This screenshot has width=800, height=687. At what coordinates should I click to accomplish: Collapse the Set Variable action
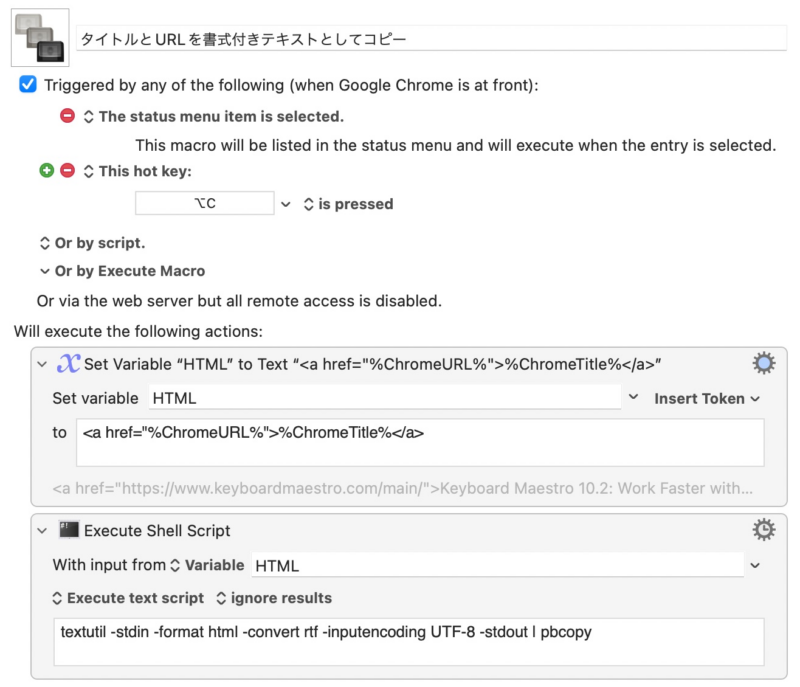click(x=42, y=364)
